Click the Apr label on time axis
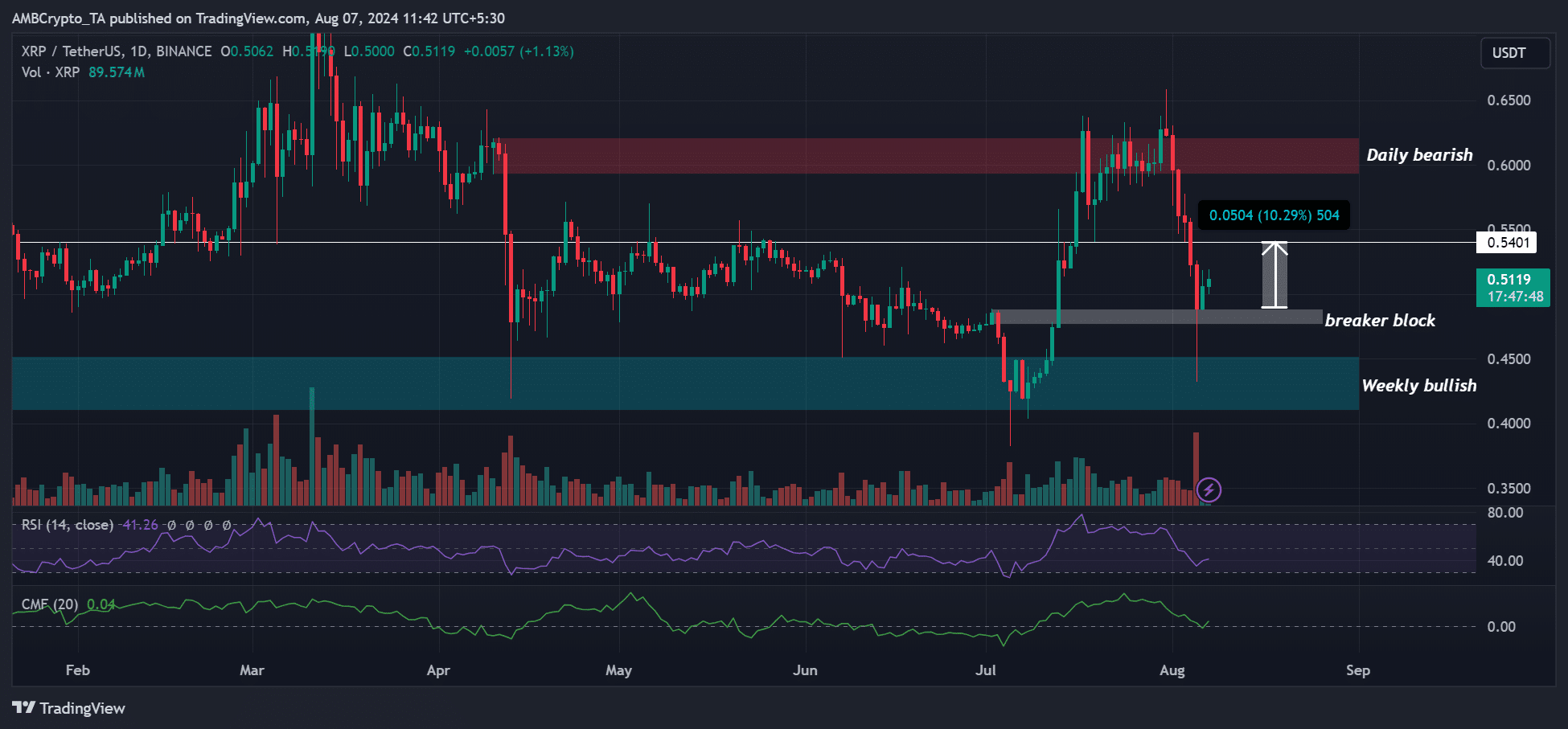Screen dimensions: 1568x729 tap(438, 670)
